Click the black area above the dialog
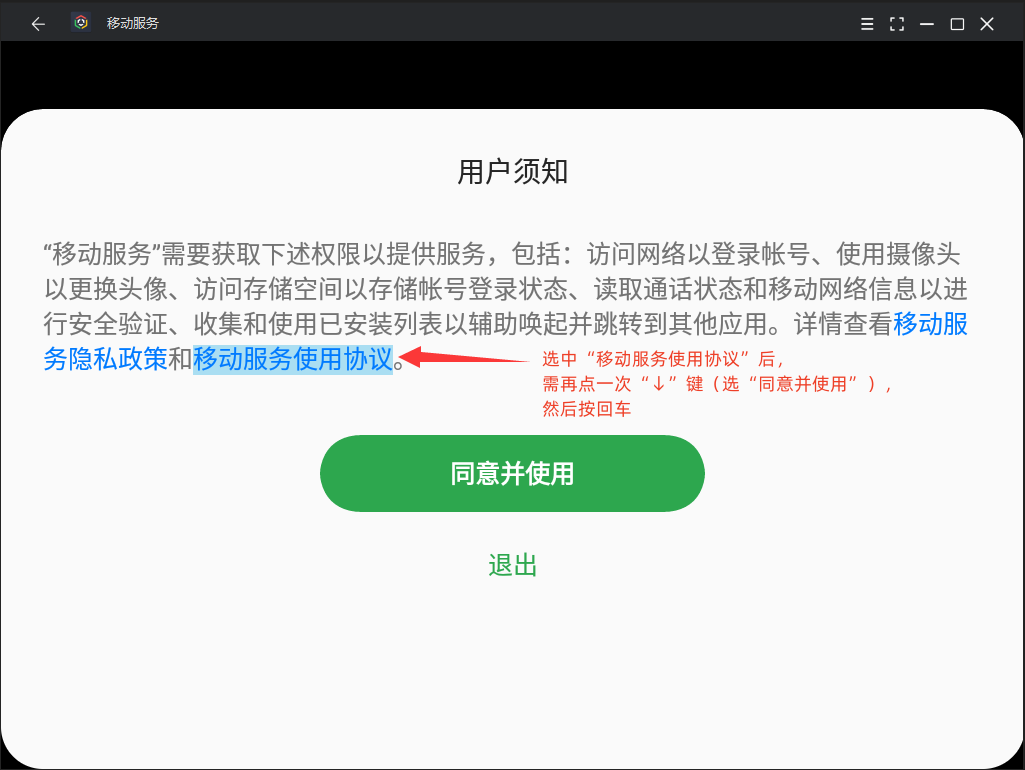Screen dimensions: 1025x770 click(x=512, y=75)
